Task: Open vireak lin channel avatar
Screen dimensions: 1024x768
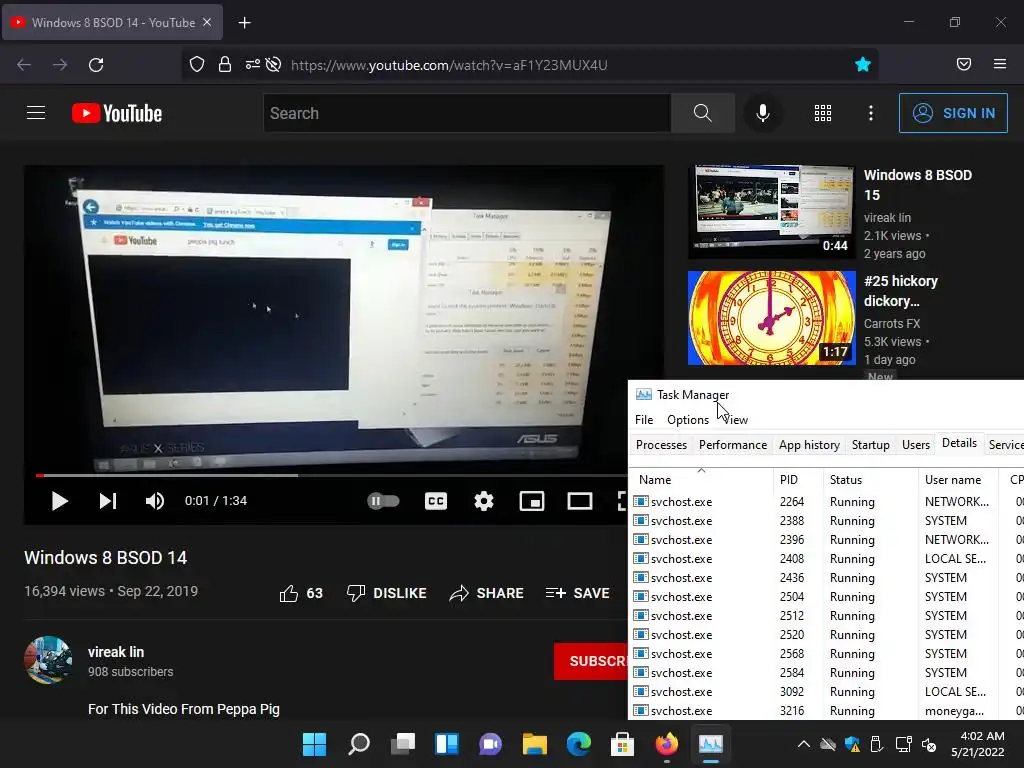Action: pos(48,660)
